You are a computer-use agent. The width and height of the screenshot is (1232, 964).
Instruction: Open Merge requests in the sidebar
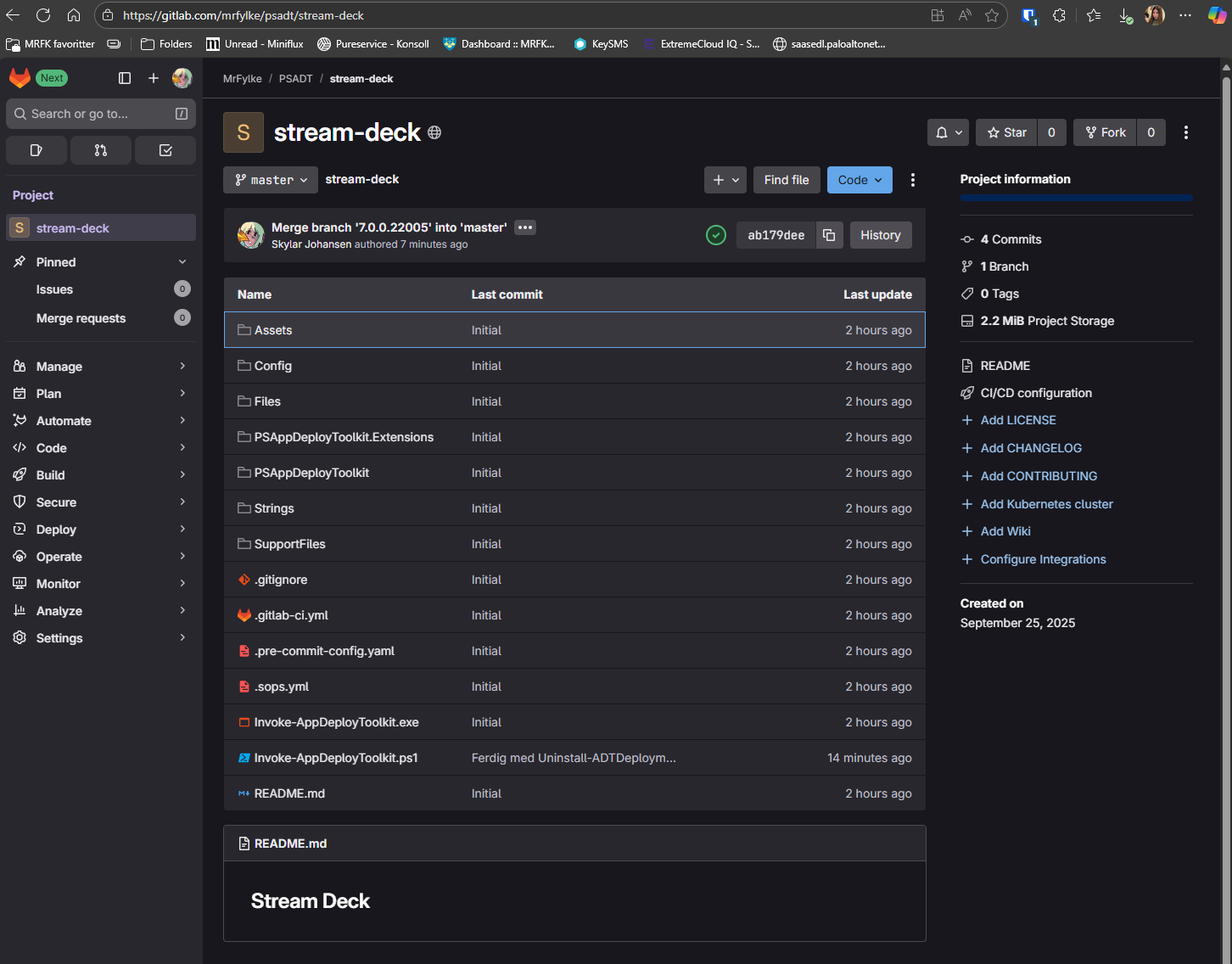pos(101,318)
